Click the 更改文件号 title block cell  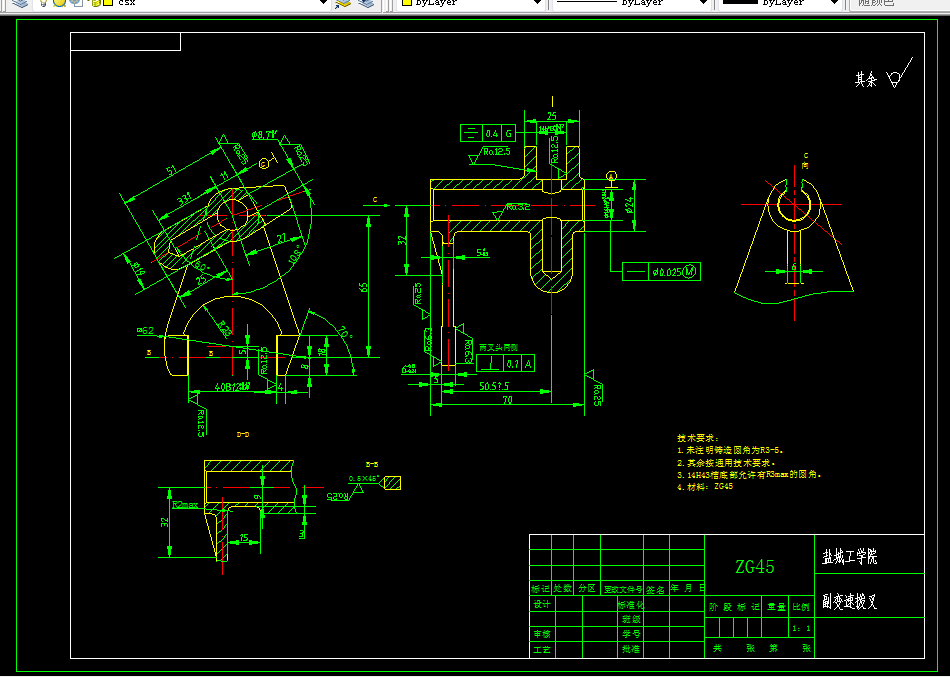point(622,589)
